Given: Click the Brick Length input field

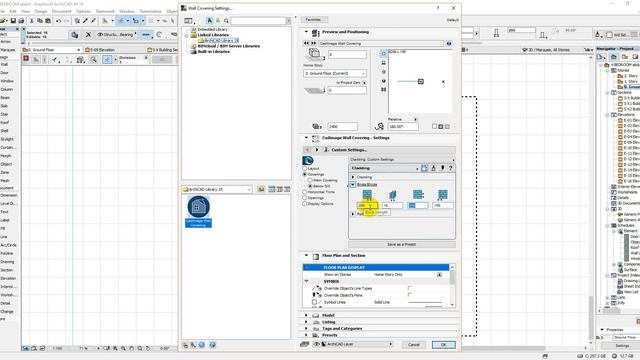Looking at the screenshot, I should pos(367,205).
